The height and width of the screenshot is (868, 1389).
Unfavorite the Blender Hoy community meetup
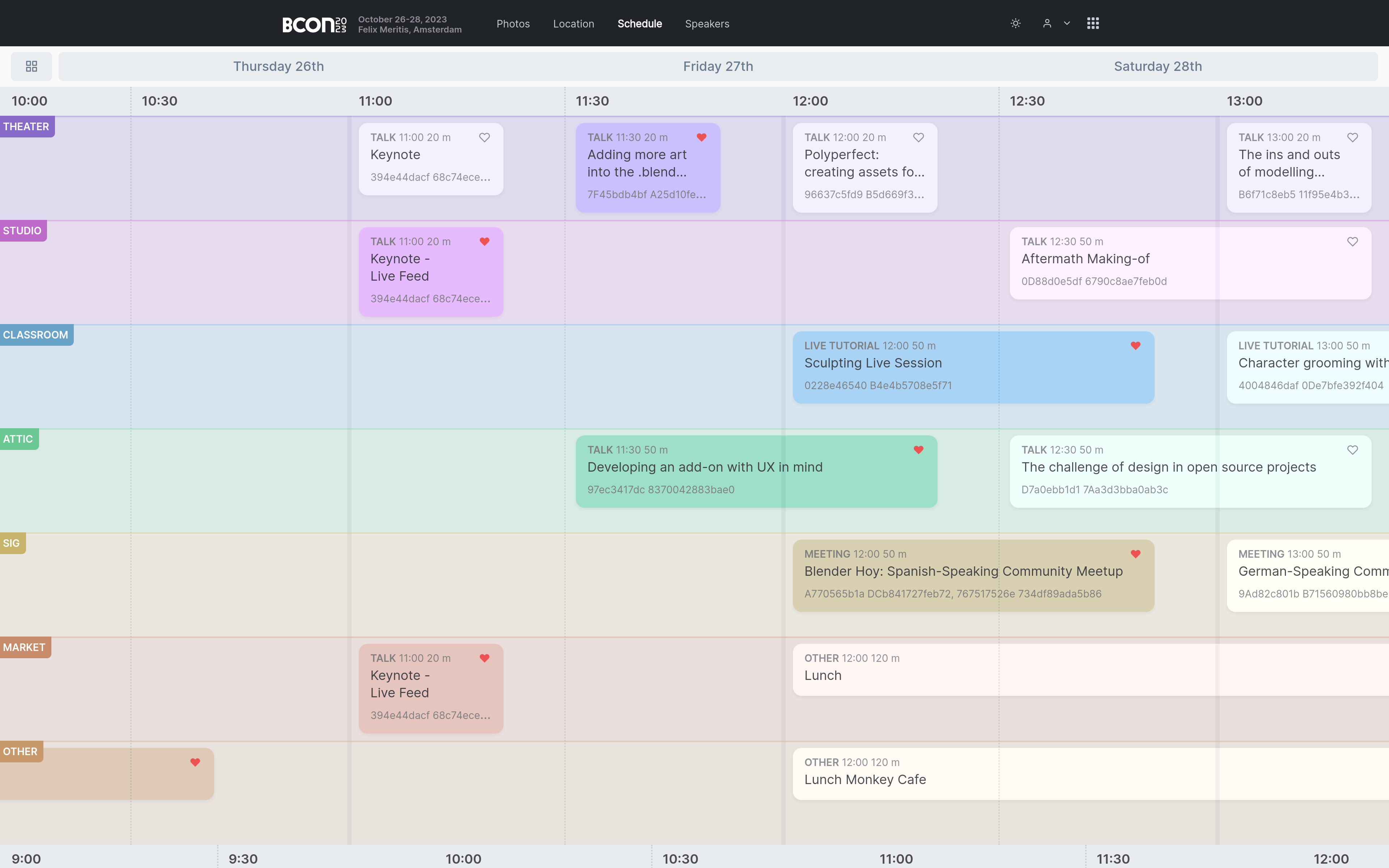click(x=1135, y=554)
